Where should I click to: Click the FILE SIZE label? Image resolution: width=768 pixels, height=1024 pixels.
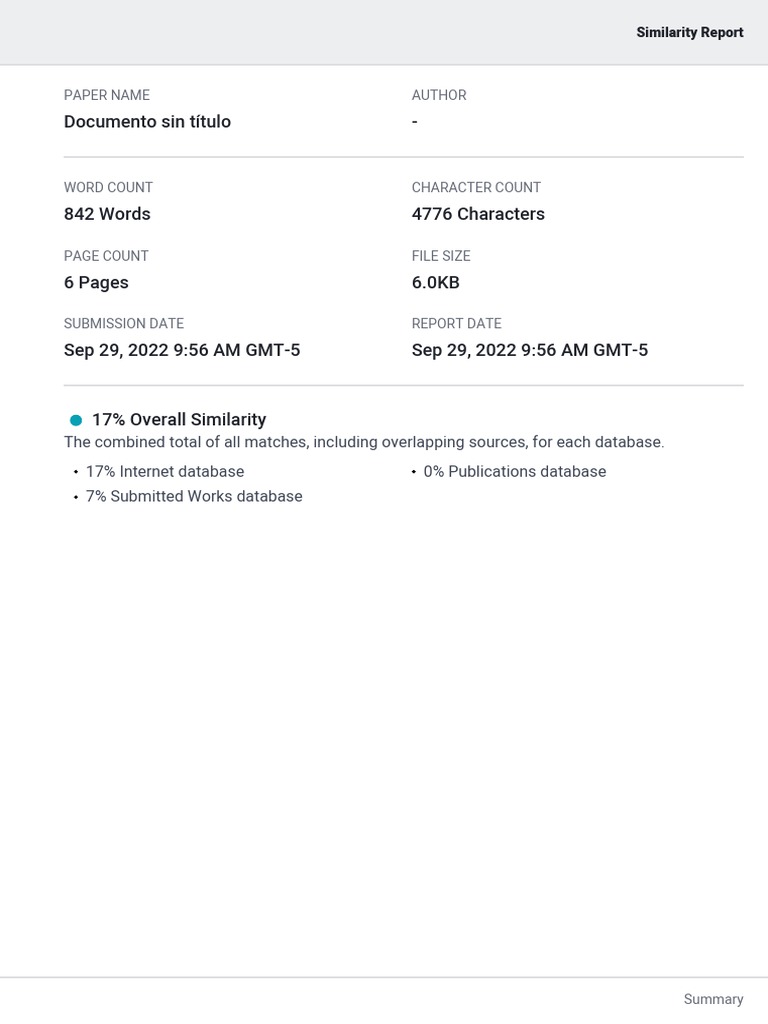point(441,256)
